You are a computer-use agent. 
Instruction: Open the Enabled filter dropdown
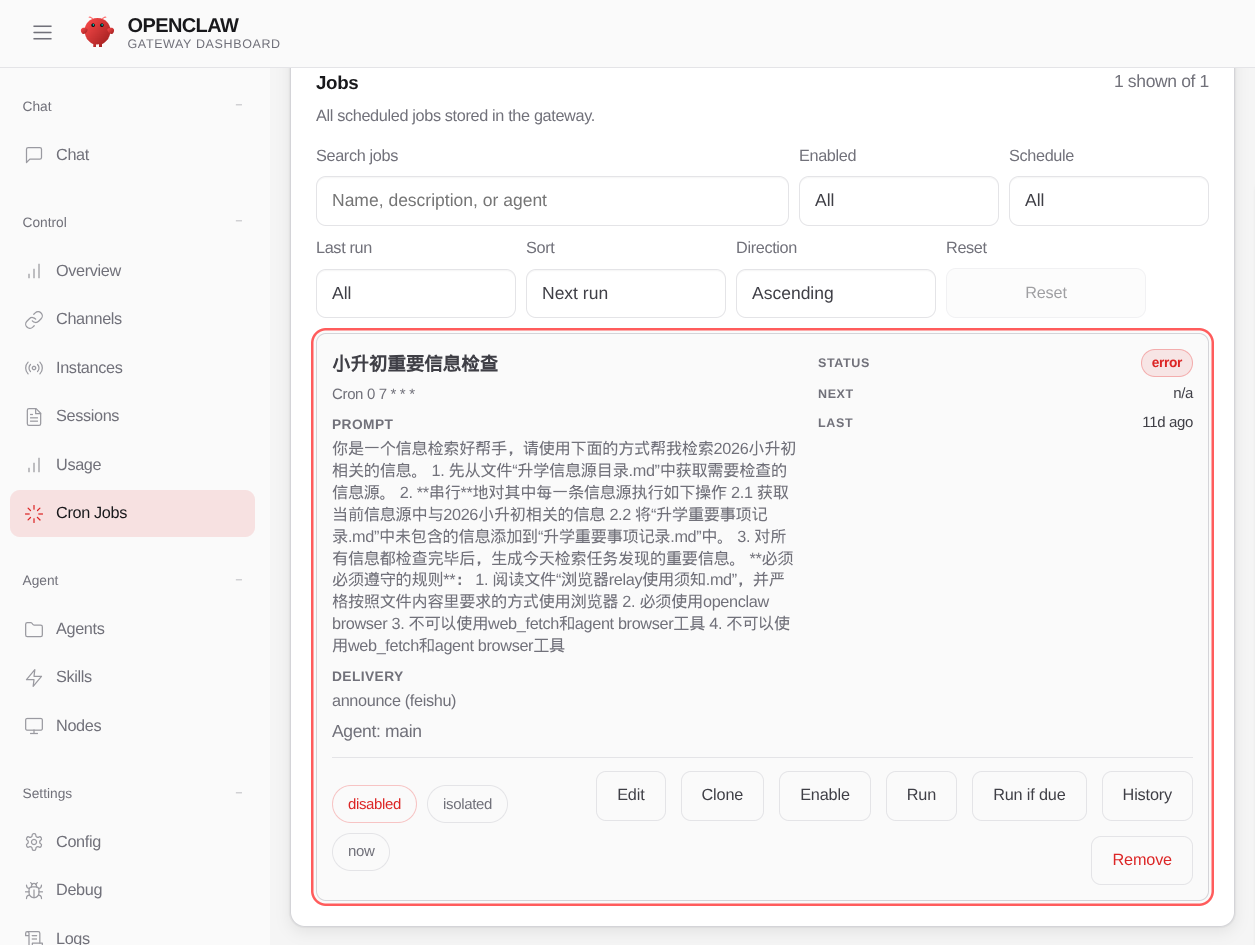pos(898,201)
